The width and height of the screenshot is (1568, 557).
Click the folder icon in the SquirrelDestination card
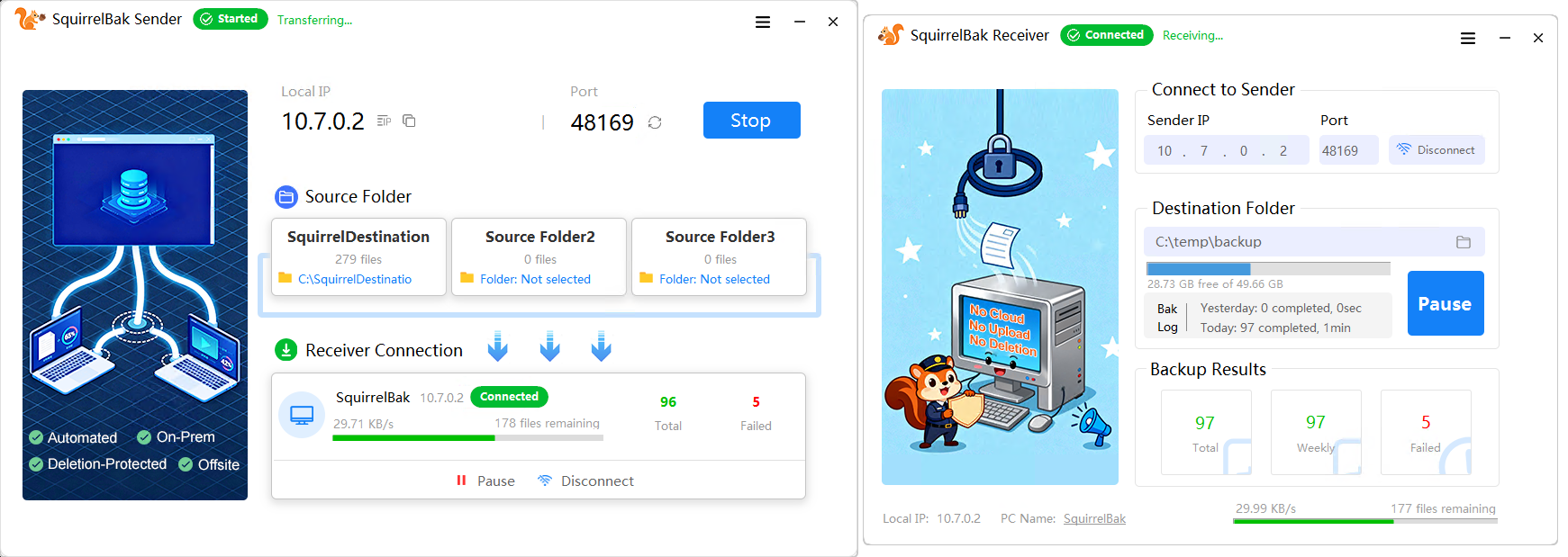286,278
